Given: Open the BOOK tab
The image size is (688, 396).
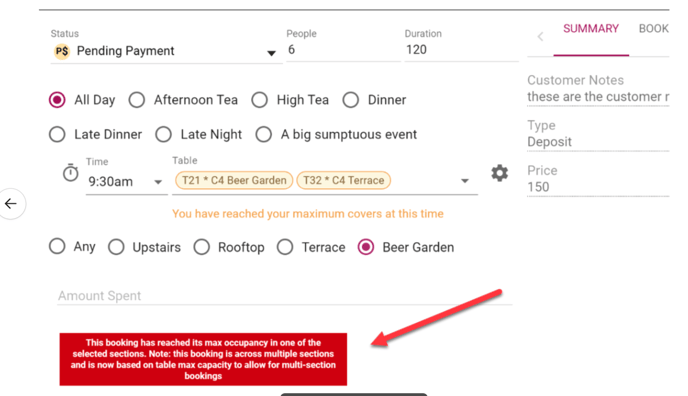Looking at the screenshot, I should pyautogui.click(x=653, y=29).
